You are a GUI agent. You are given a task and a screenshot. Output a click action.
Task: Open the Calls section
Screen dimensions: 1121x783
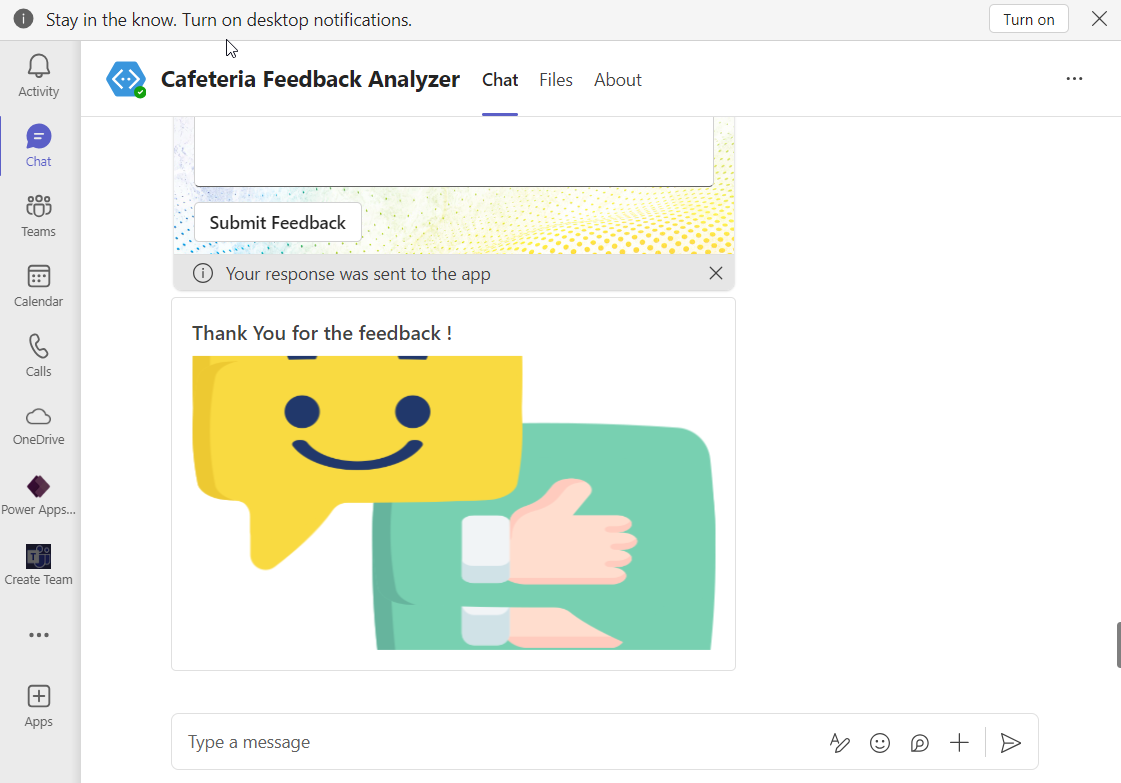point(37,355)
